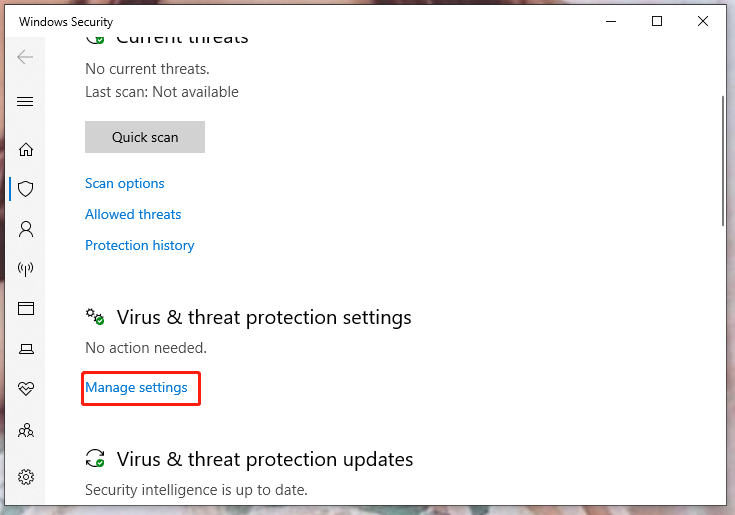Image resolution: width=735 pixels, height=515 pixels.
Task: Open Device performance & health heart icon
Action: (x=26, y=388)
